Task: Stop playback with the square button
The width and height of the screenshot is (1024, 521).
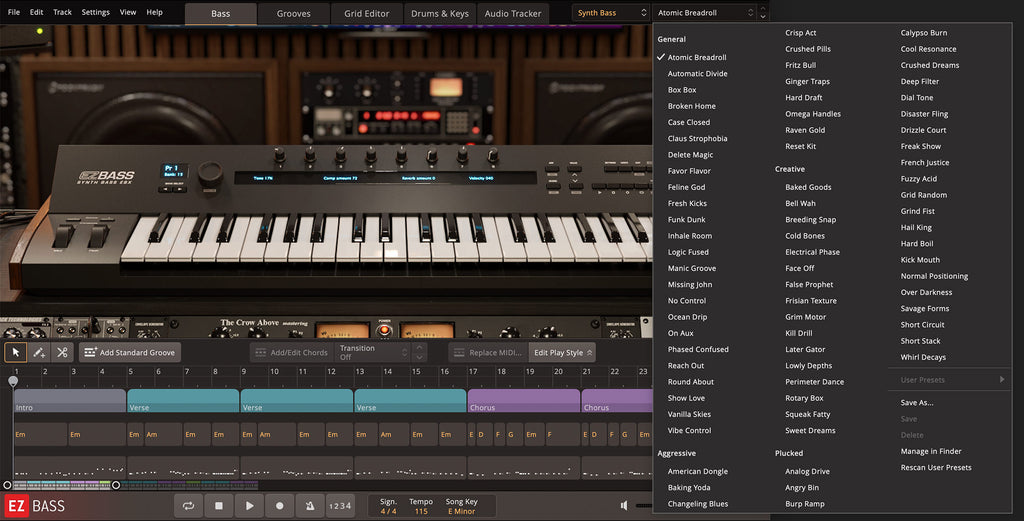Action: tap(219, 506)
